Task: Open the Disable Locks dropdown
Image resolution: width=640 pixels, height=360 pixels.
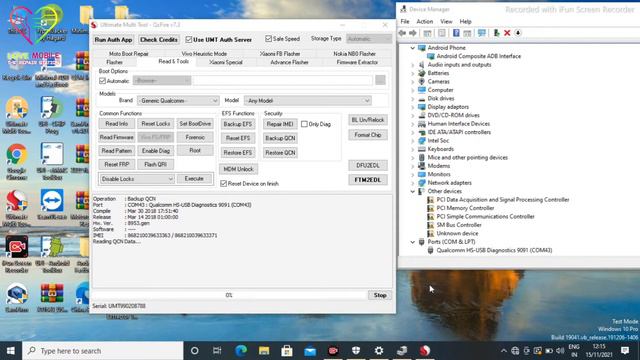Action: tap(137, 179)
